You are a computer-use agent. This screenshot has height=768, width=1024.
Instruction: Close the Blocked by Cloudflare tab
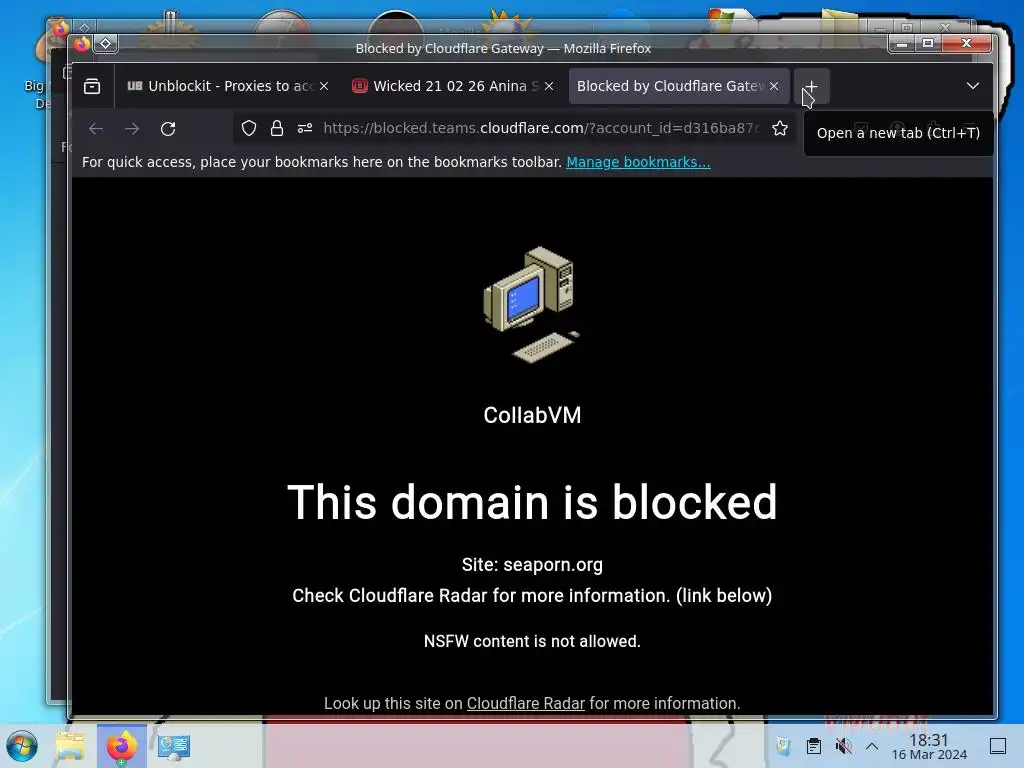pos(774,86)
